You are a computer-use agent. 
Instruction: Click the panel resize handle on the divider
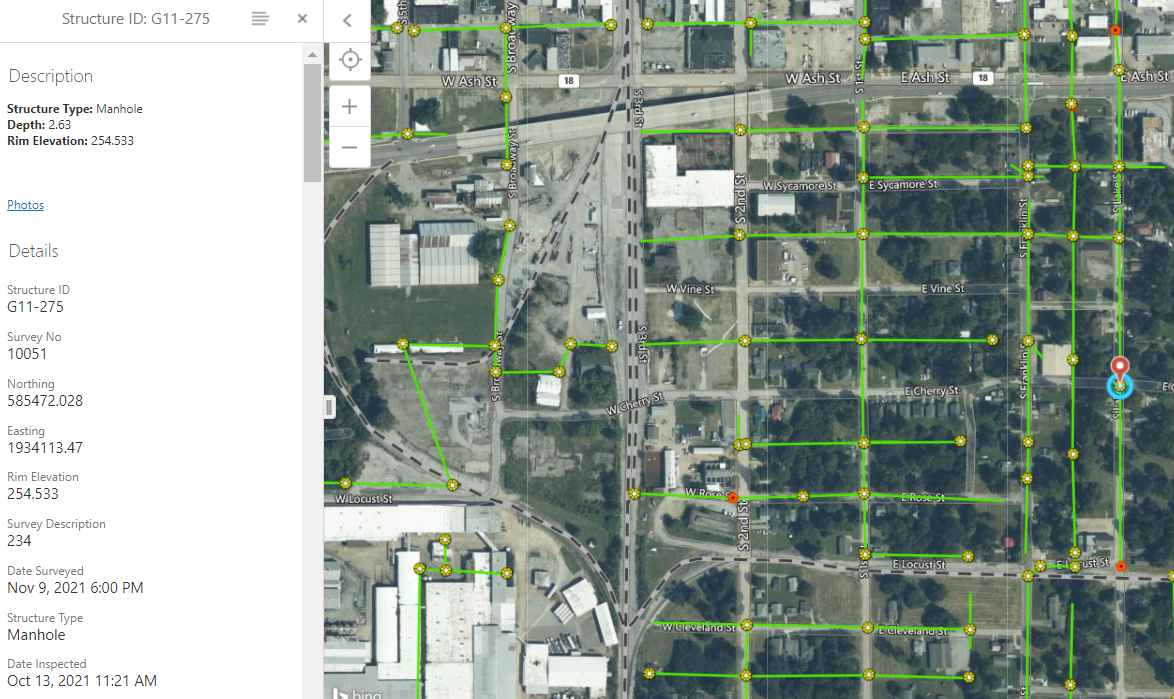click(x=328, y=406)
